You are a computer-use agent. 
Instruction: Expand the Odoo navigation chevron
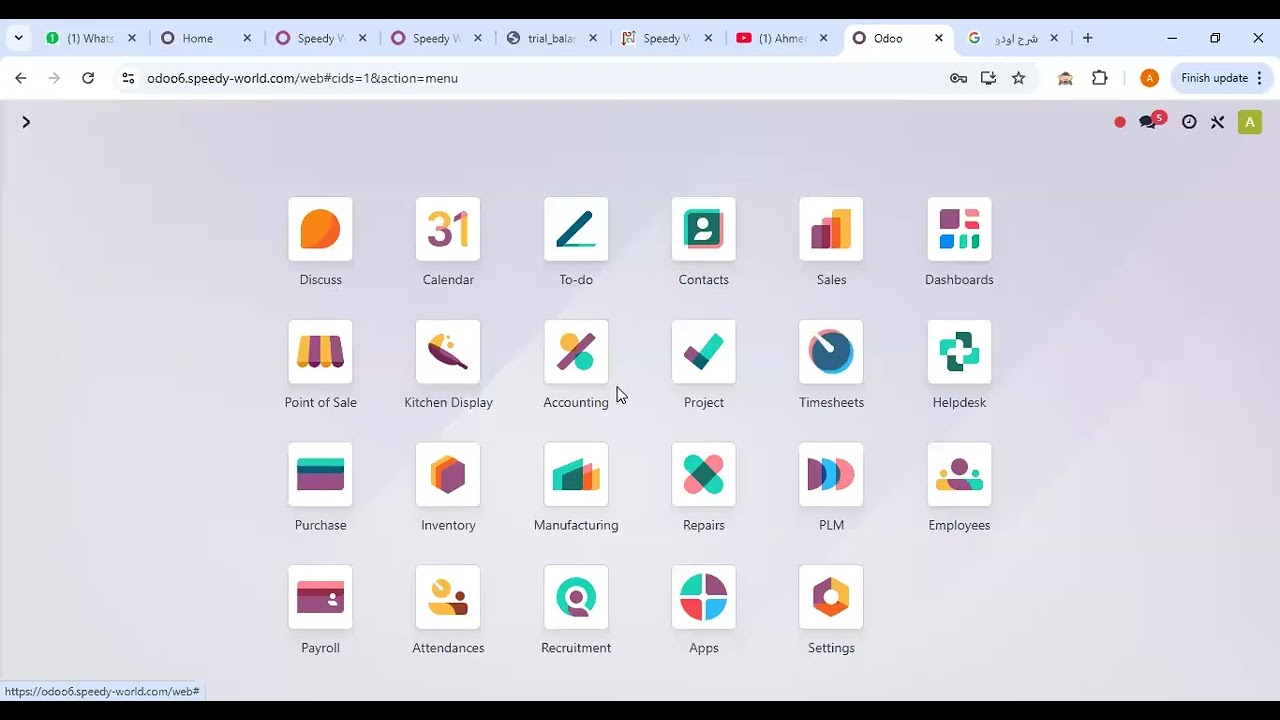click(26, 122)
